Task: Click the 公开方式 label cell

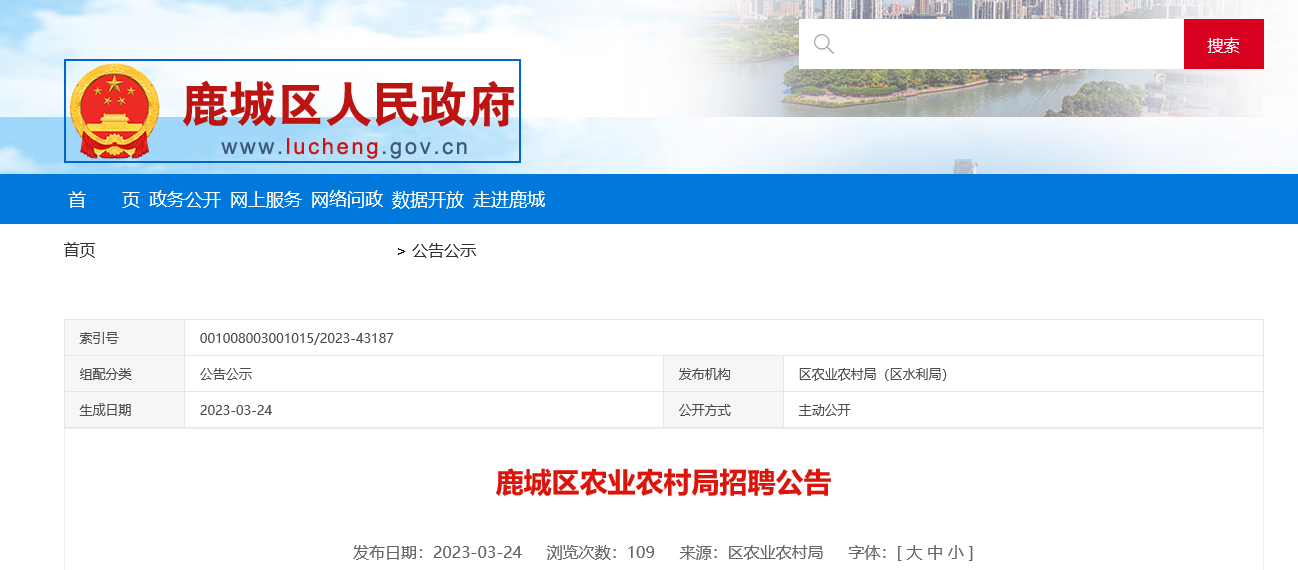Action: pos(723,410)
